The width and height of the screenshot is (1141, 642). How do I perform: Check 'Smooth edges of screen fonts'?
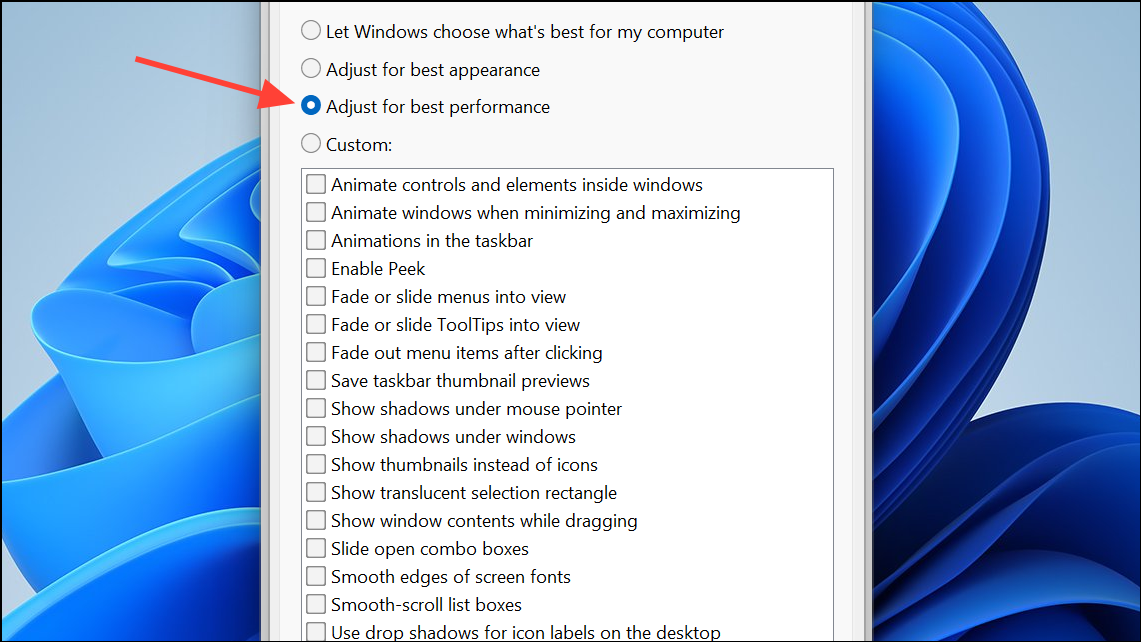click(316, 576)
